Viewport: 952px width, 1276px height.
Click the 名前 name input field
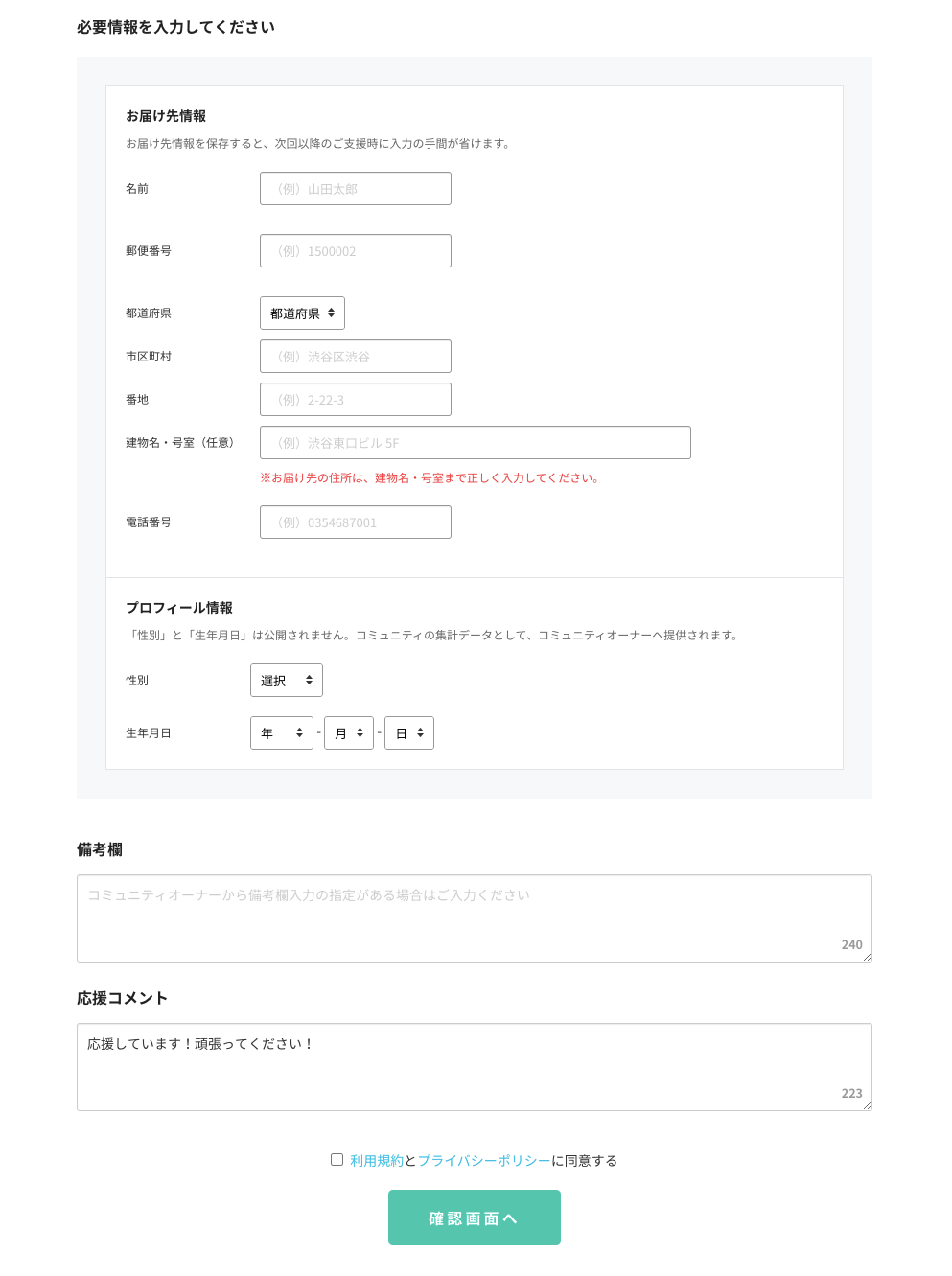pos(355,189)
